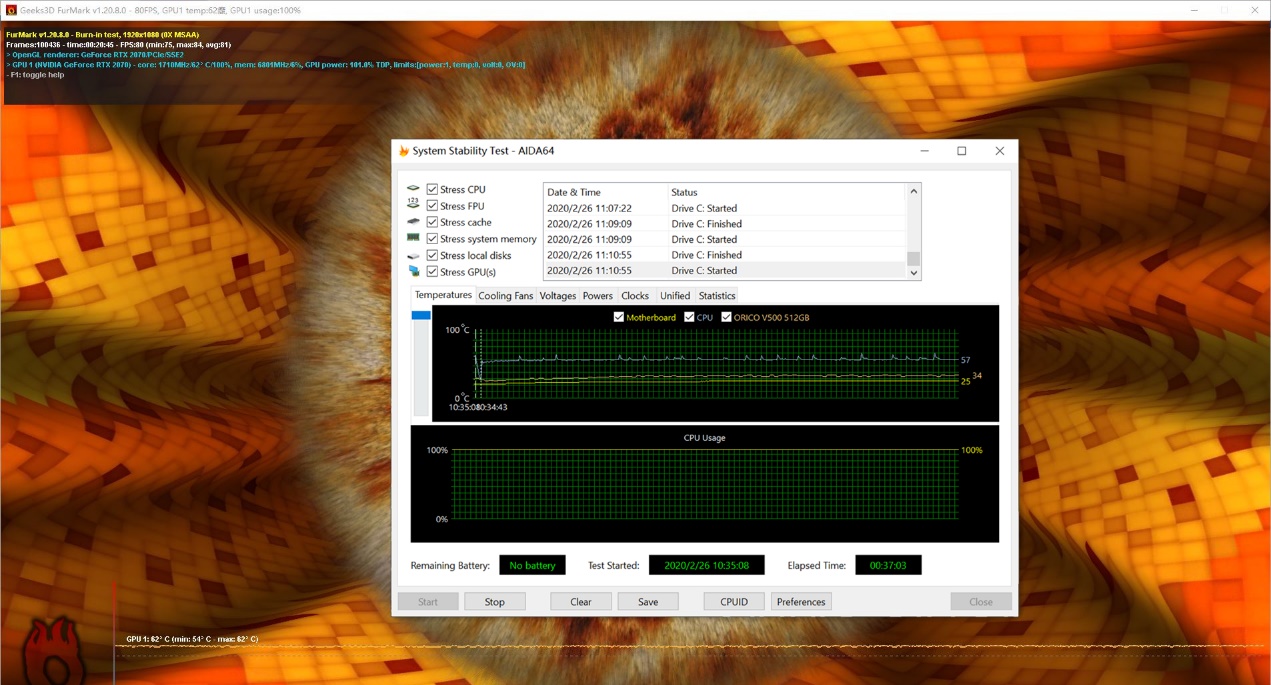The image size is (1271, 685).
Task: Open the Statistics tab
Action: point(717,295)
